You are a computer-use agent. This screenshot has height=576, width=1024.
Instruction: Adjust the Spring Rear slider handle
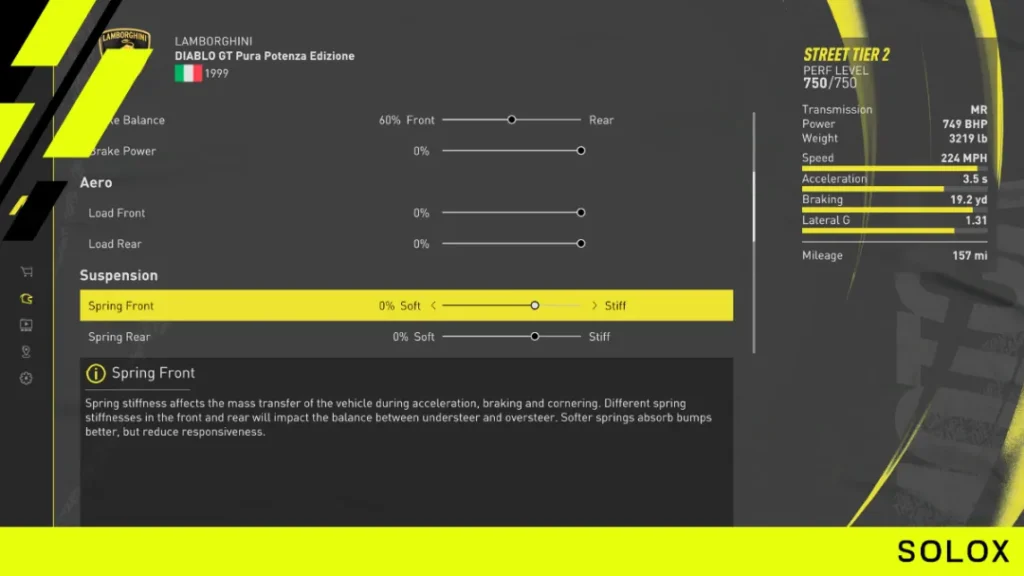click(534, 336)
